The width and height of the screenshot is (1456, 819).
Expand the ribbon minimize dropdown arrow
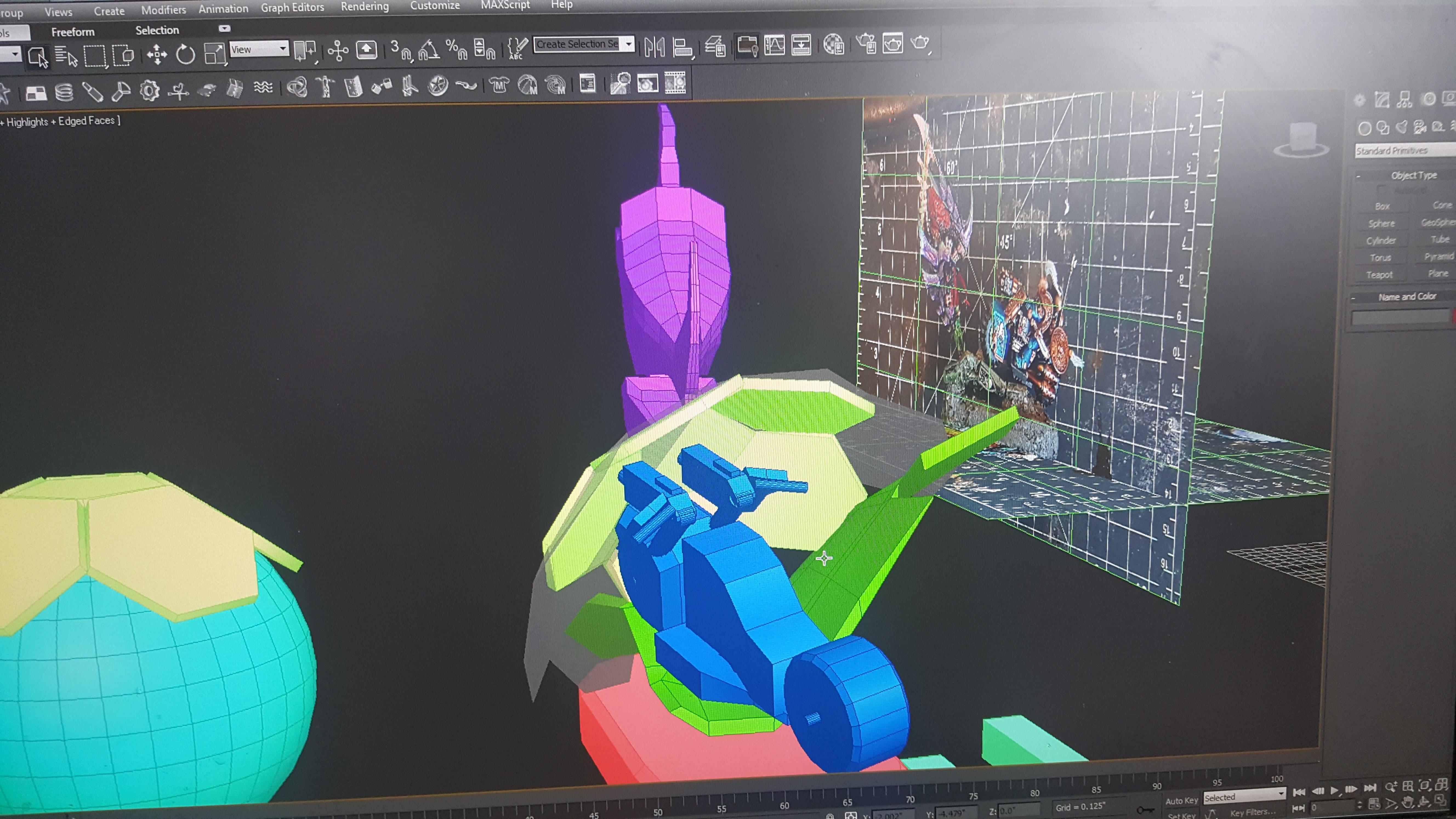[224, 28]
